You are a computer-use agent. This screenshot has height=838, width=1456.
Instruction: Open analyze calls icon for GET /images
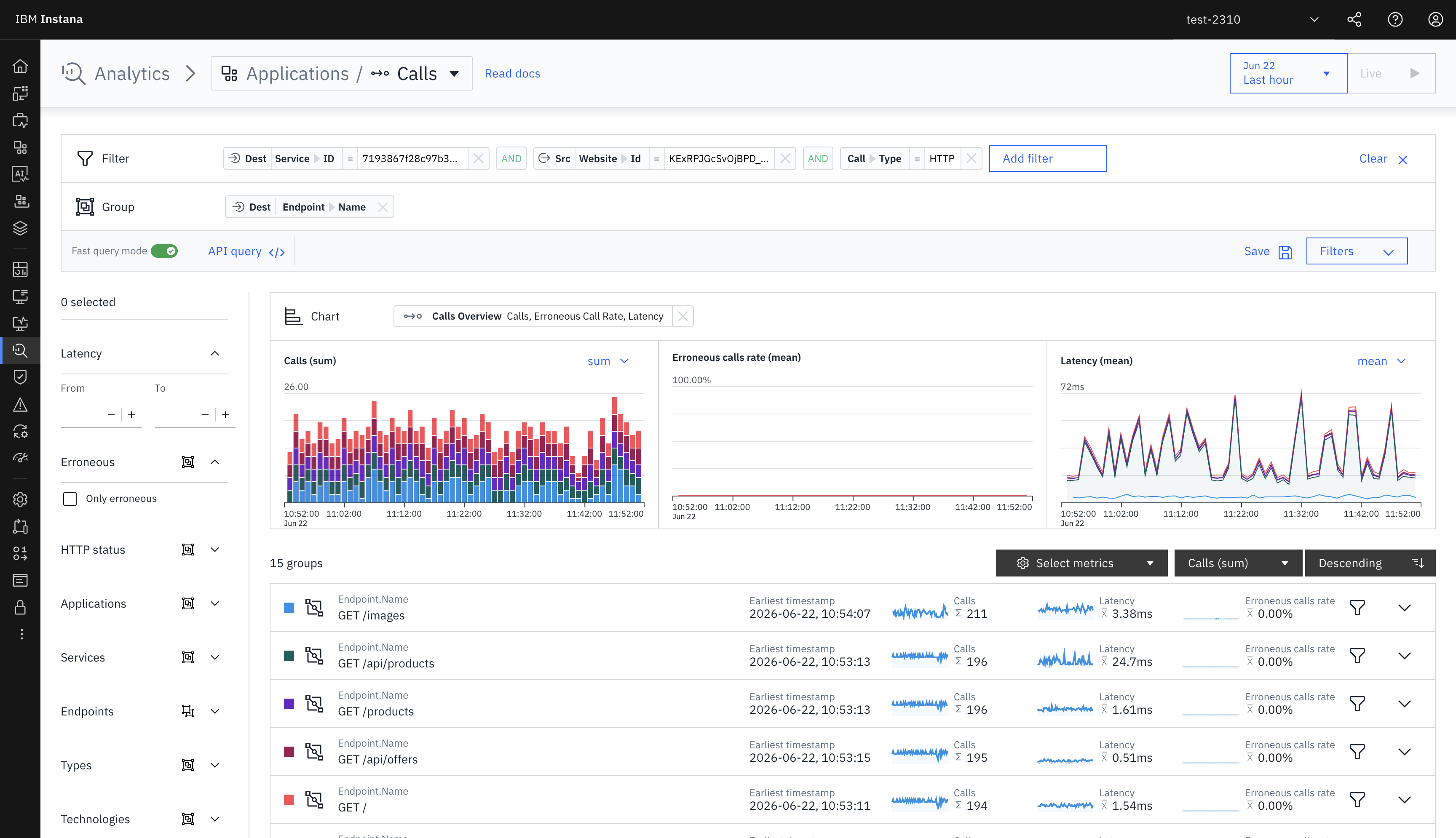coord(314,607)
